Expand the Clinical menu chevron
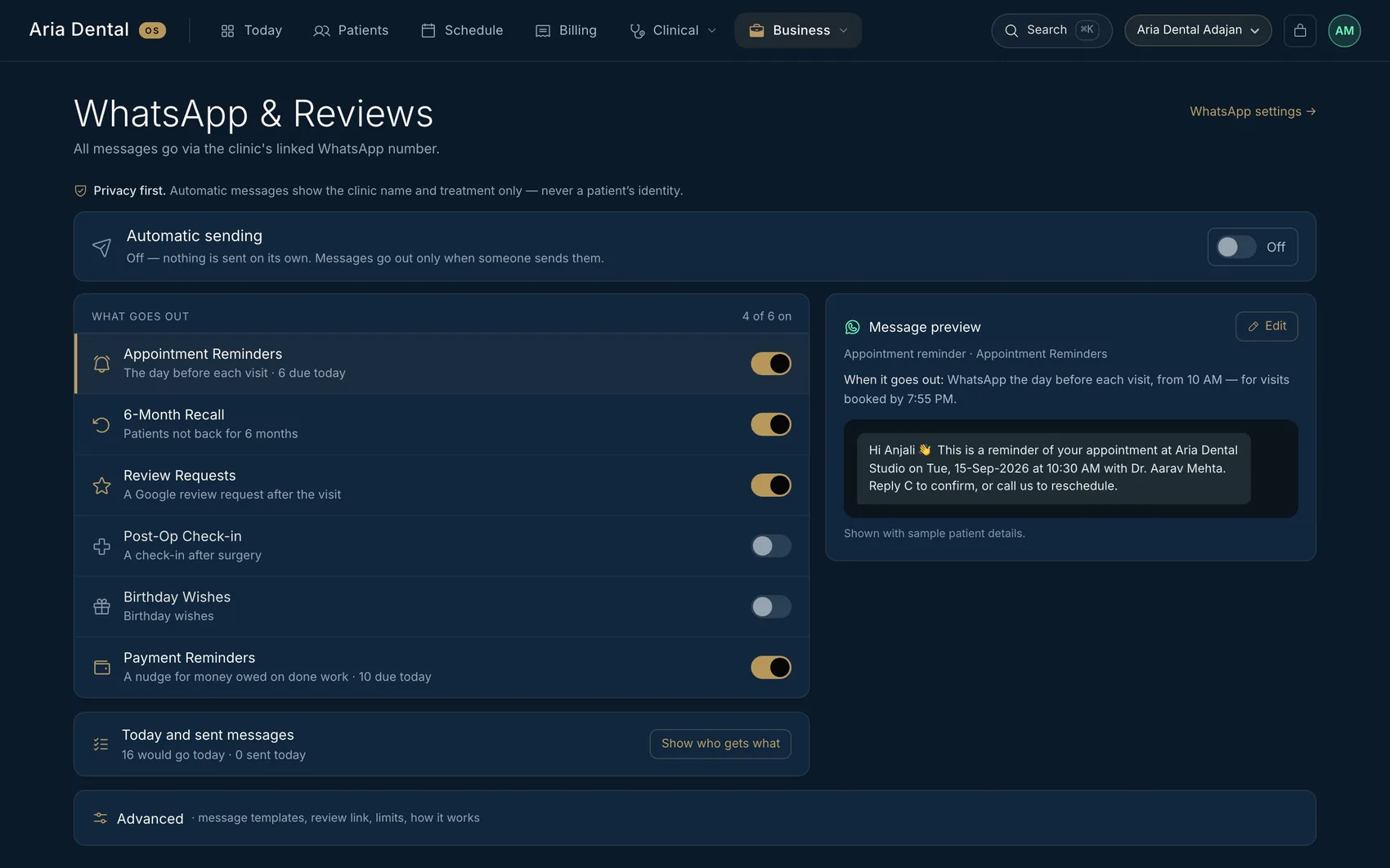The image size is (1390, 868). tap(711, 30)
